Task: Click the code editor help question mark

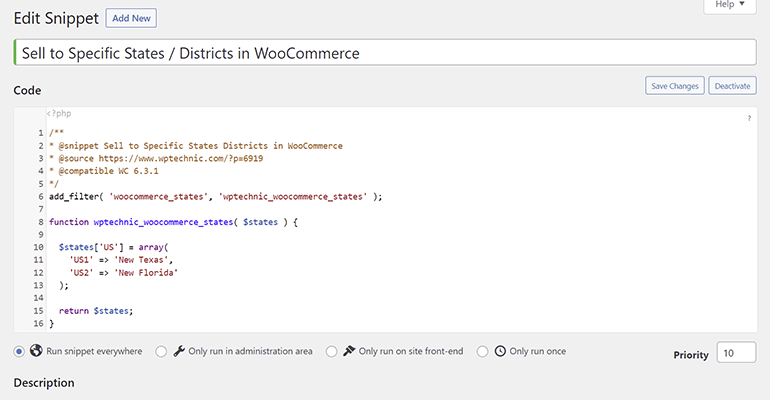Action: click(749, 118)
